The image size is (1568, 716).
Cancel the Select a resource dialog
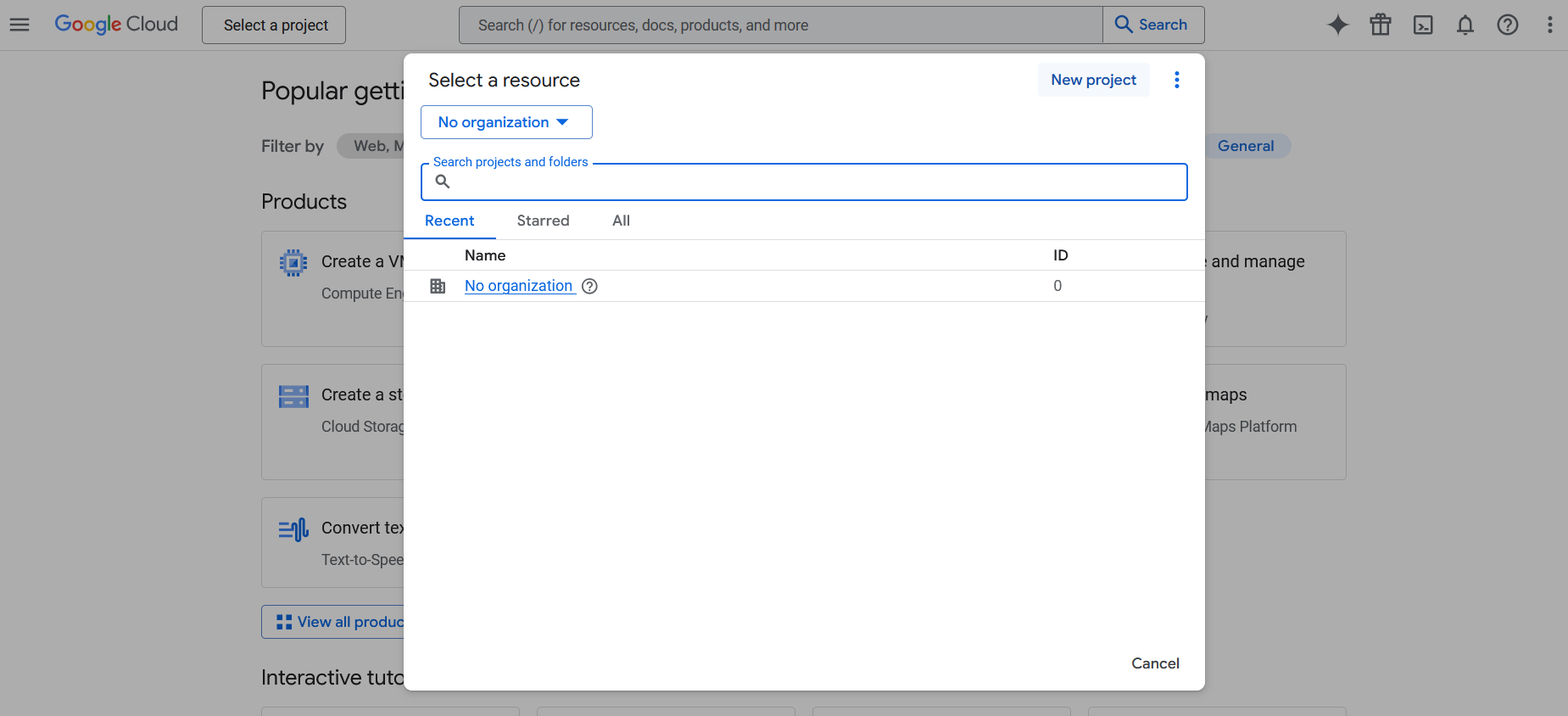(1155, 663)
